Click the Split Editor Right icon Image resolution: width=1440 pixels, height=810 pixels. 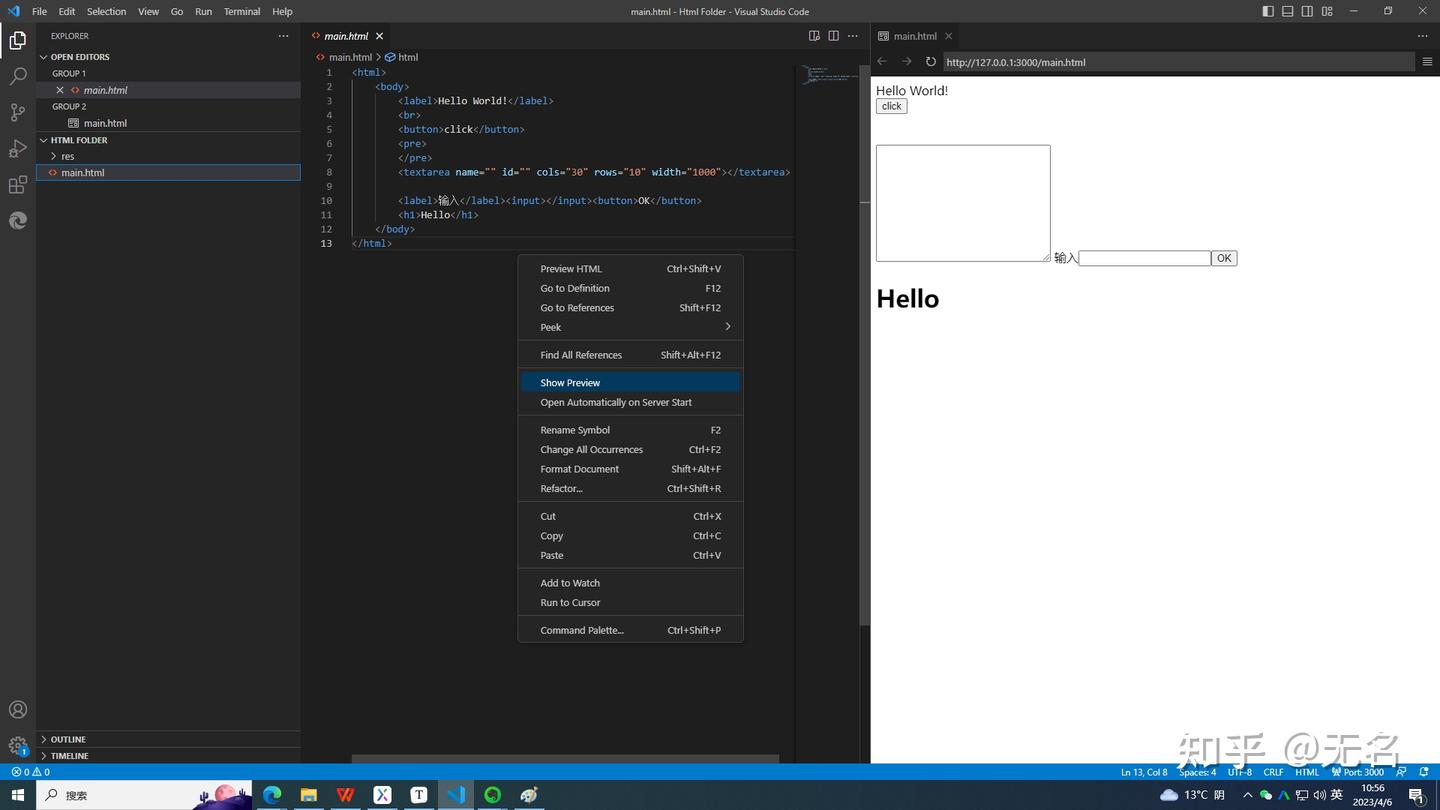coord(833,36)
